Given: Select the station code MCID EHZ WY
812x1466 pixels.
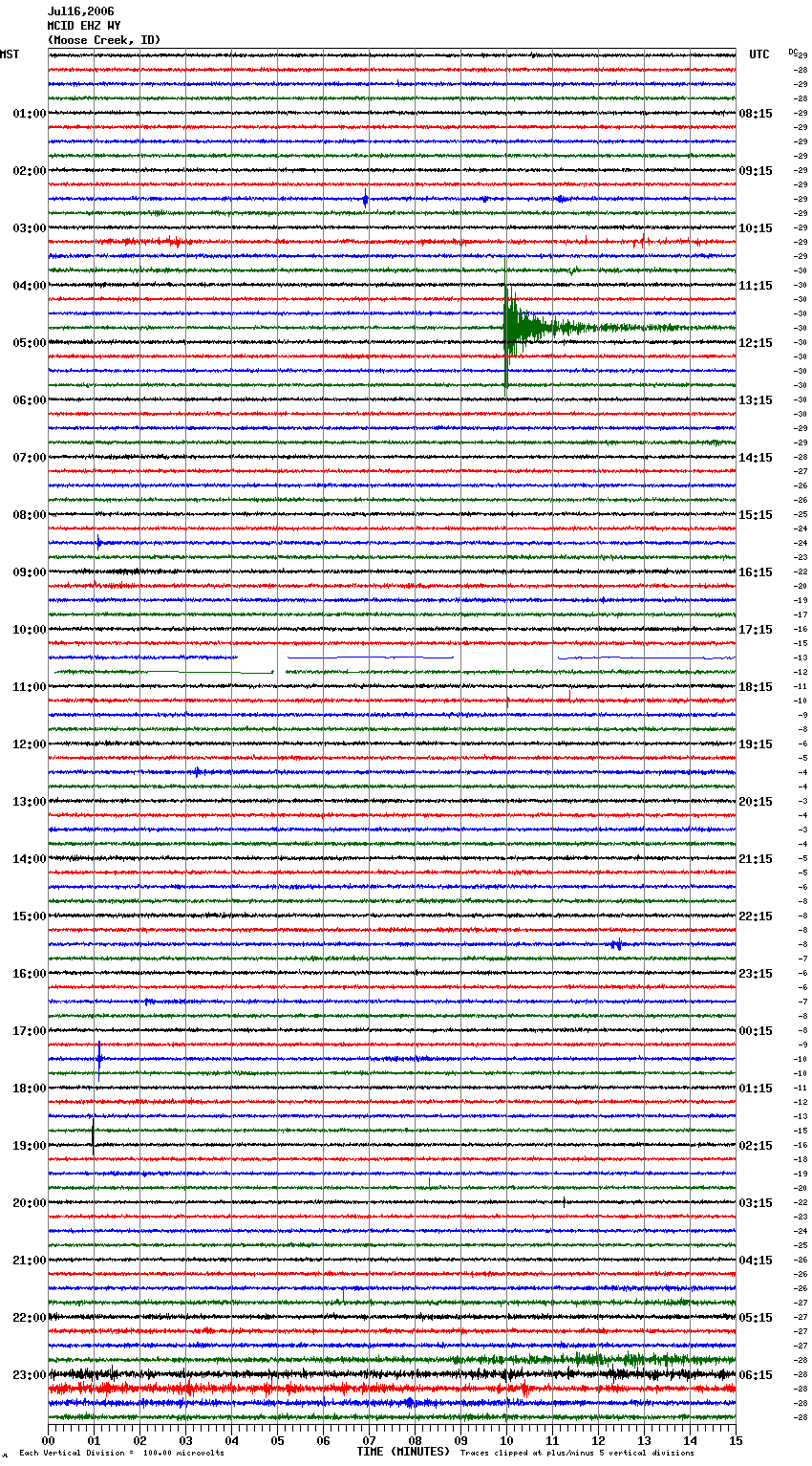Looking at the screenshot, I should click(x=84, y=26).
